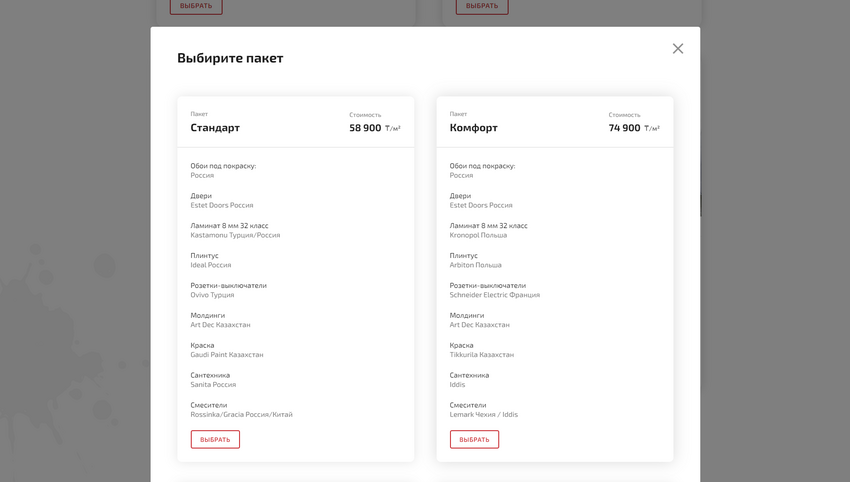This screenshot has height=482, width=850.
Task: Click the Комфорт package title
Action: [x=474, y=128]
